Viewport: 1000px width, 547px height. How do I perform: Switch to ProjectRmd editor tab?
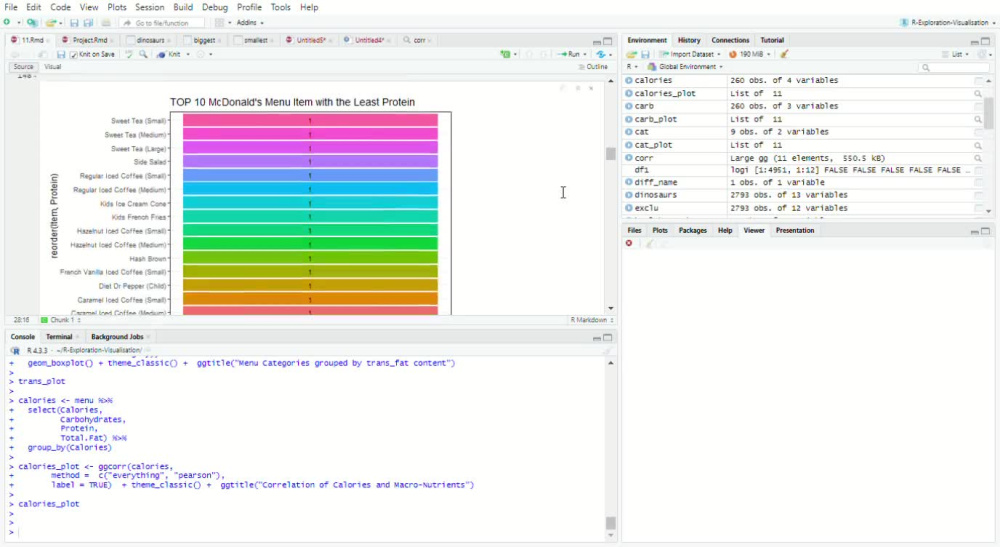89,40
